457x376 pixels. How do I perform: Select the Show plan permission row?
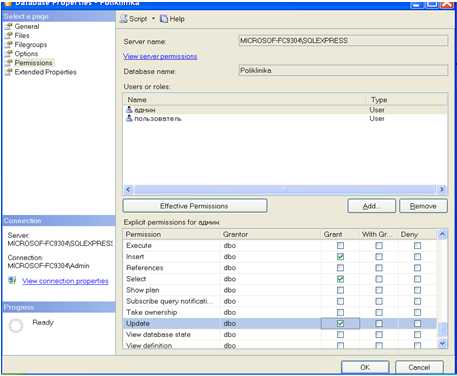[280, 290]
